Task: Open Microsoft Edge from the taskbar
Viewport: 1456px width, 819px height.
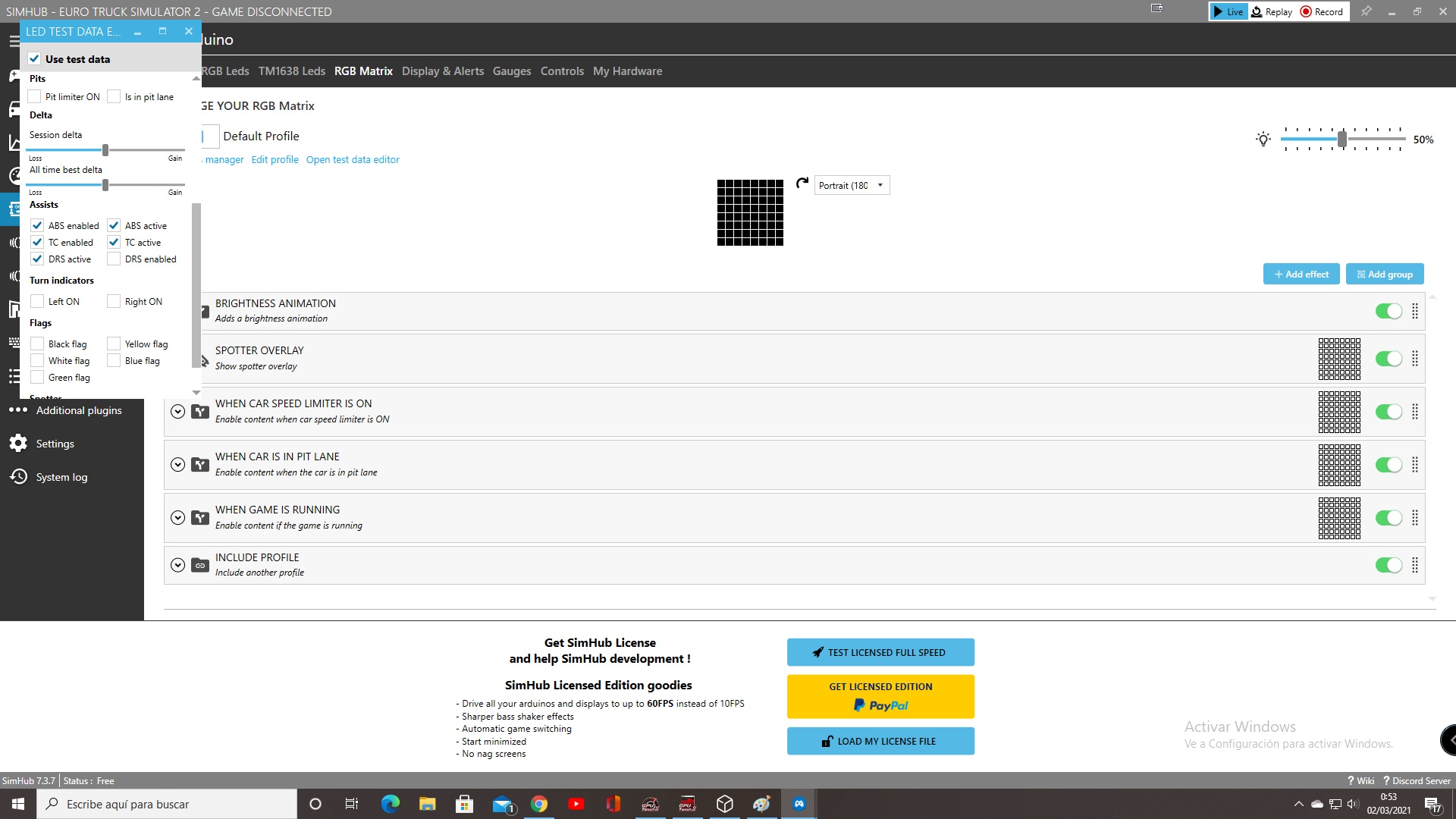Action: click(390, 804)
